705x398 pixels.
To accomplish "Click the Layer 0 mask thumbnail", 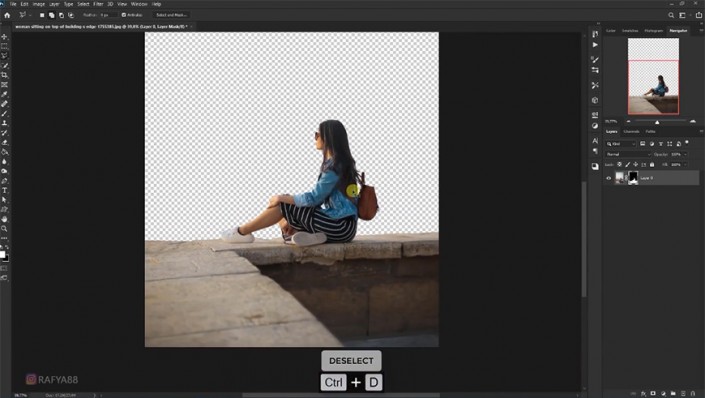I will pos(633,178).
